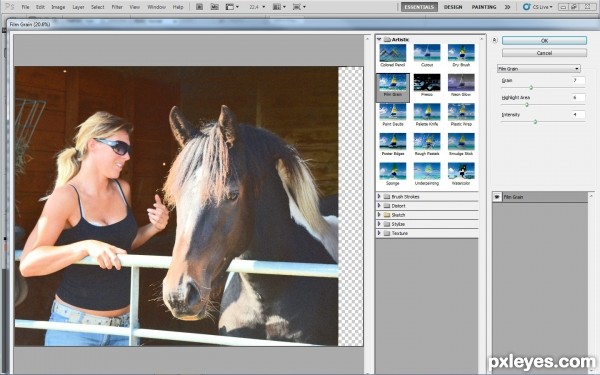Select the Colored Pencil filter thumbnail
600x375 pixels.
[393, 53]
